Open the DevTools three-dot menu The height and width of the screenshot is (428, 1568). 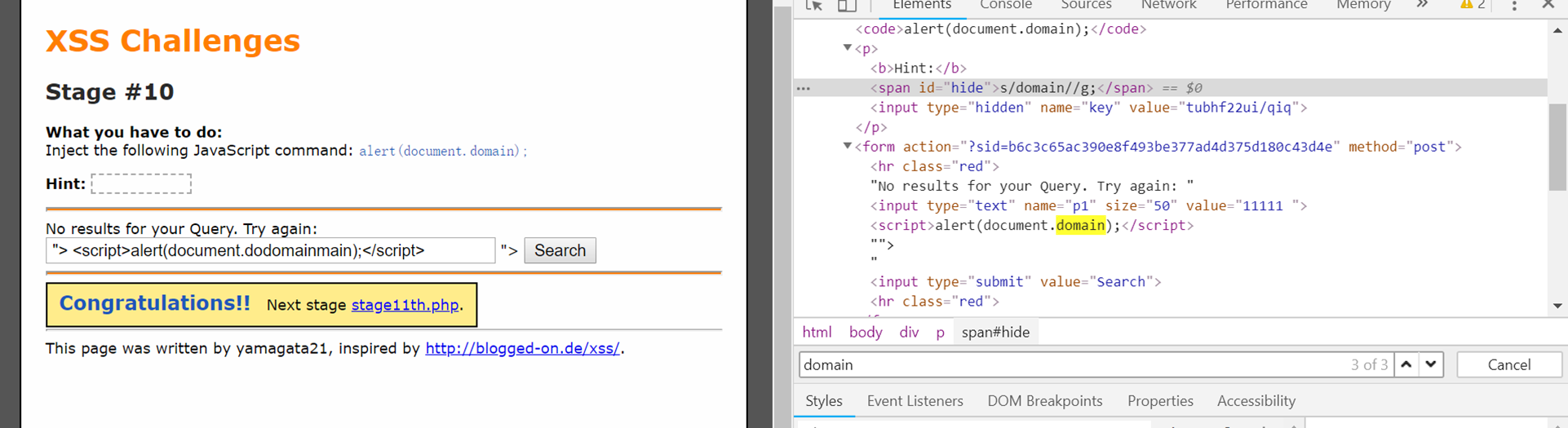pos(1514,5)
